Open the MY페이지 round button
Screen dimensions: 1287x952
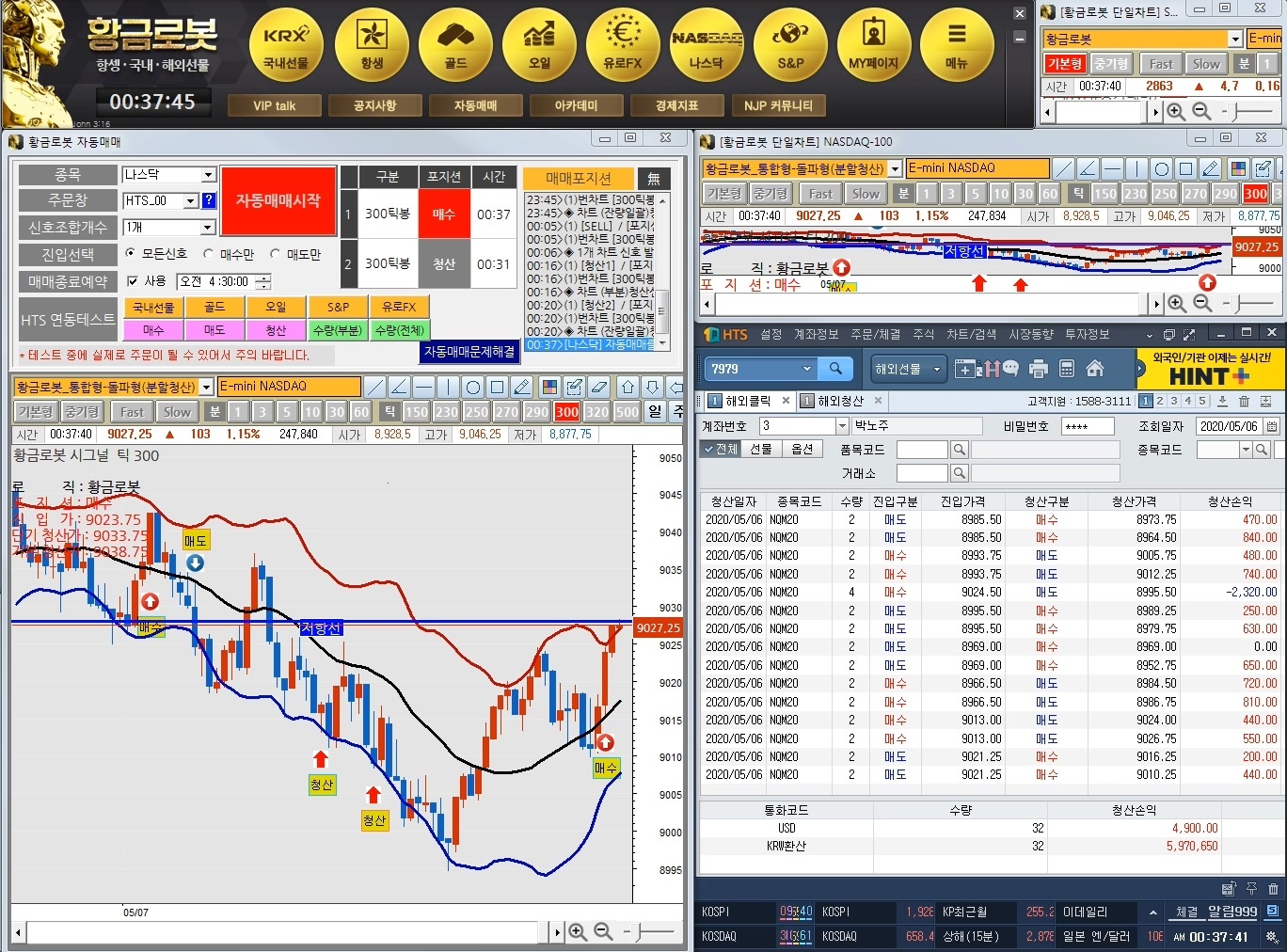point(874,44)
